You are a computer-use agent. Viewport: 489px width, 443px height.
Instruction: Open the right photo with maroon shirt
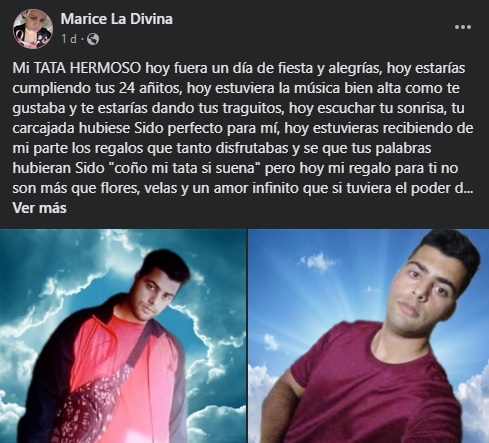[369, 336]
